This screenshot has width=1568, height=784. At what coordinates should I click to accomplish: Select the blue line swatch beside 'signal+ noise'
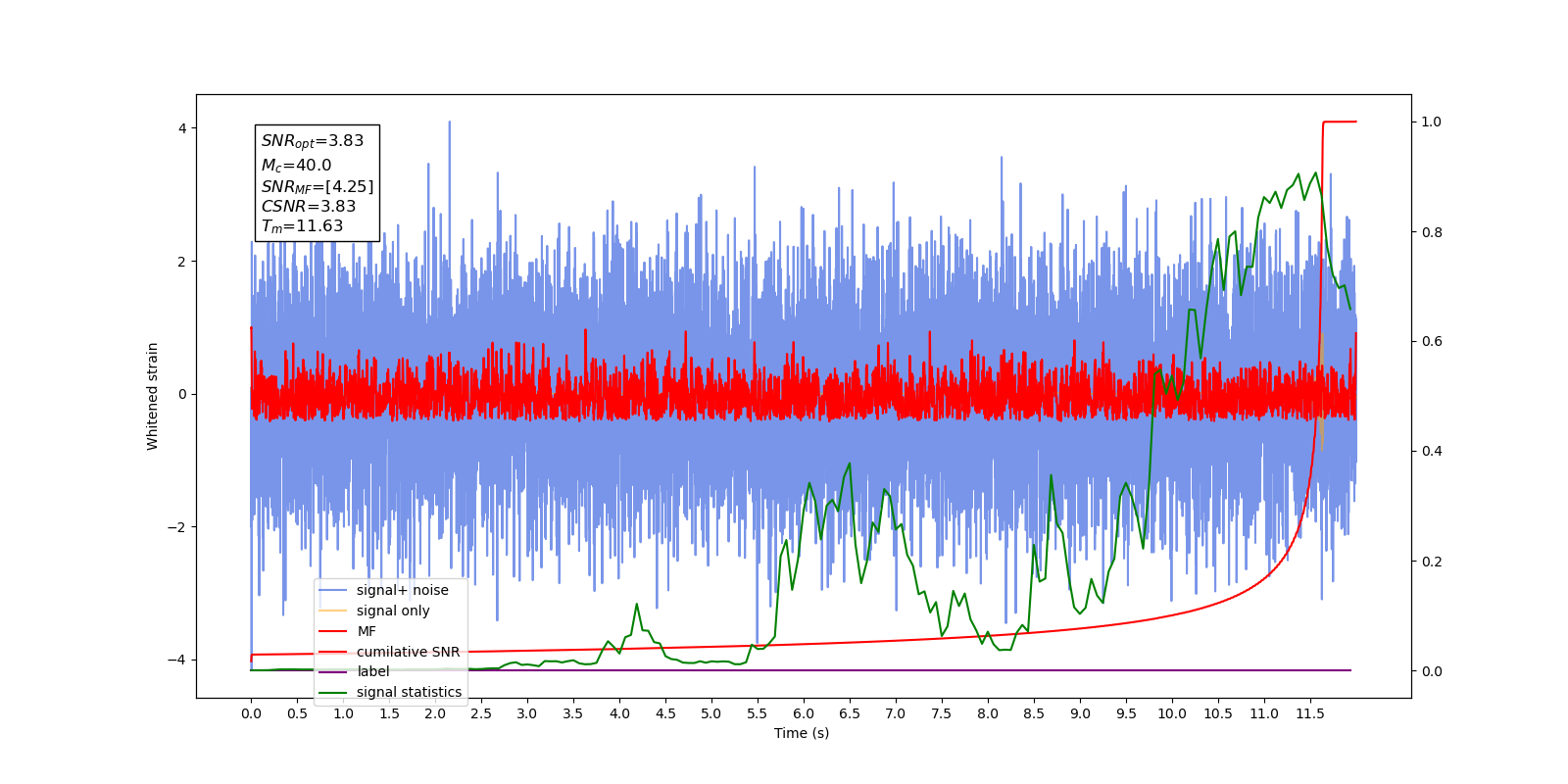333,590
